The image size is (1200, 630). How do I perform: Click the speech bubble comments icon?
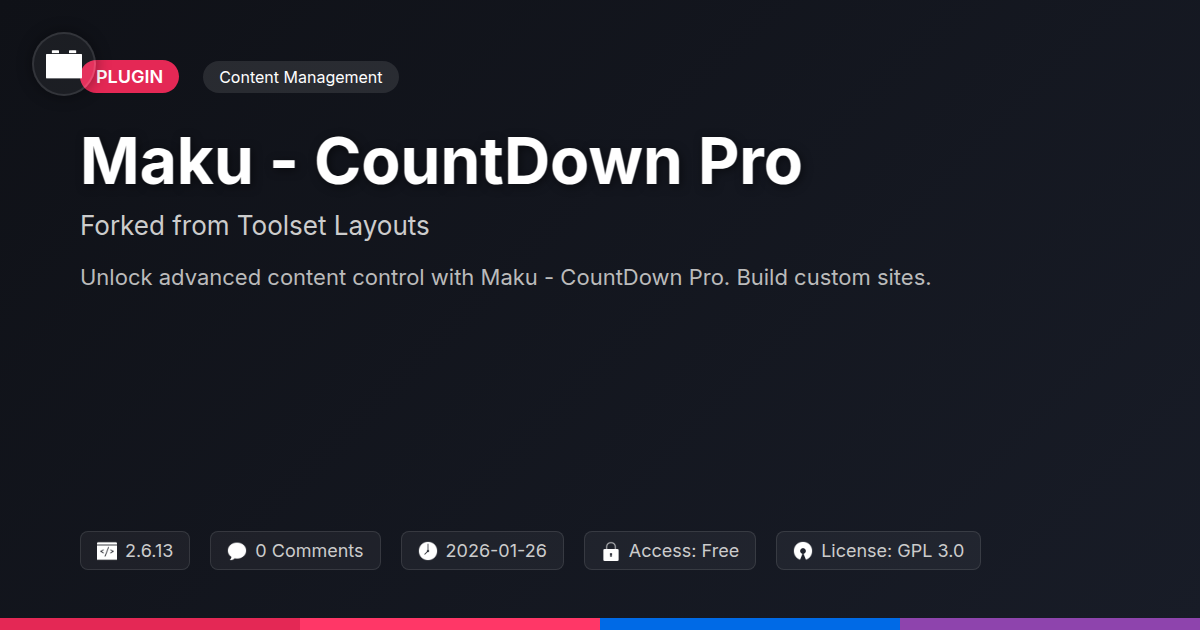click(x=237, y=551)
